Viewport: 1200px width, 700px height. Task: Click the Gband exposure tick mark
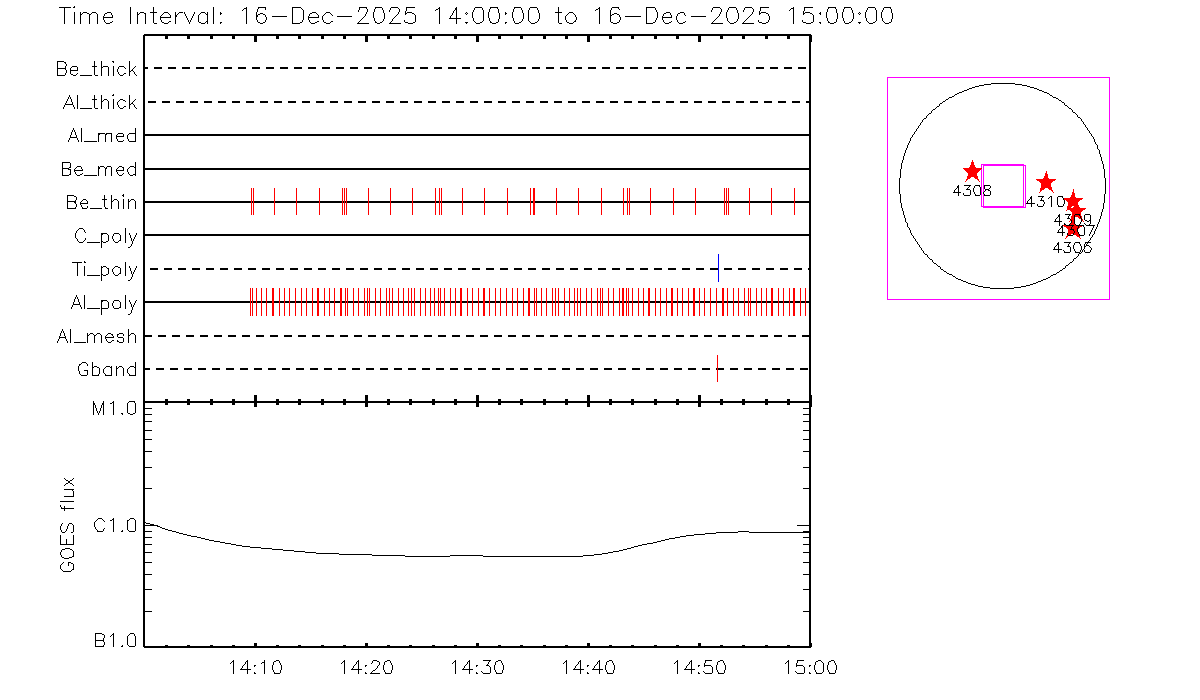point(717,369)
